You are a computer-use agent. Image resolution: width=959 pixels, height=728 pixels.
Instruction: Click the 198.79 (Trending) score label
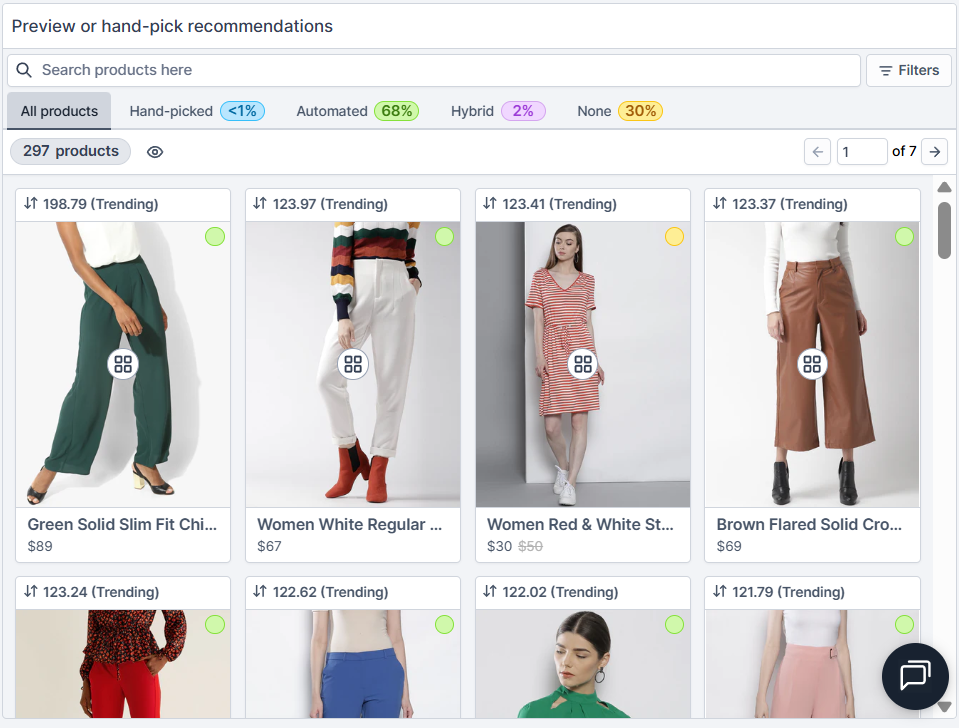[x=100, y=204]
